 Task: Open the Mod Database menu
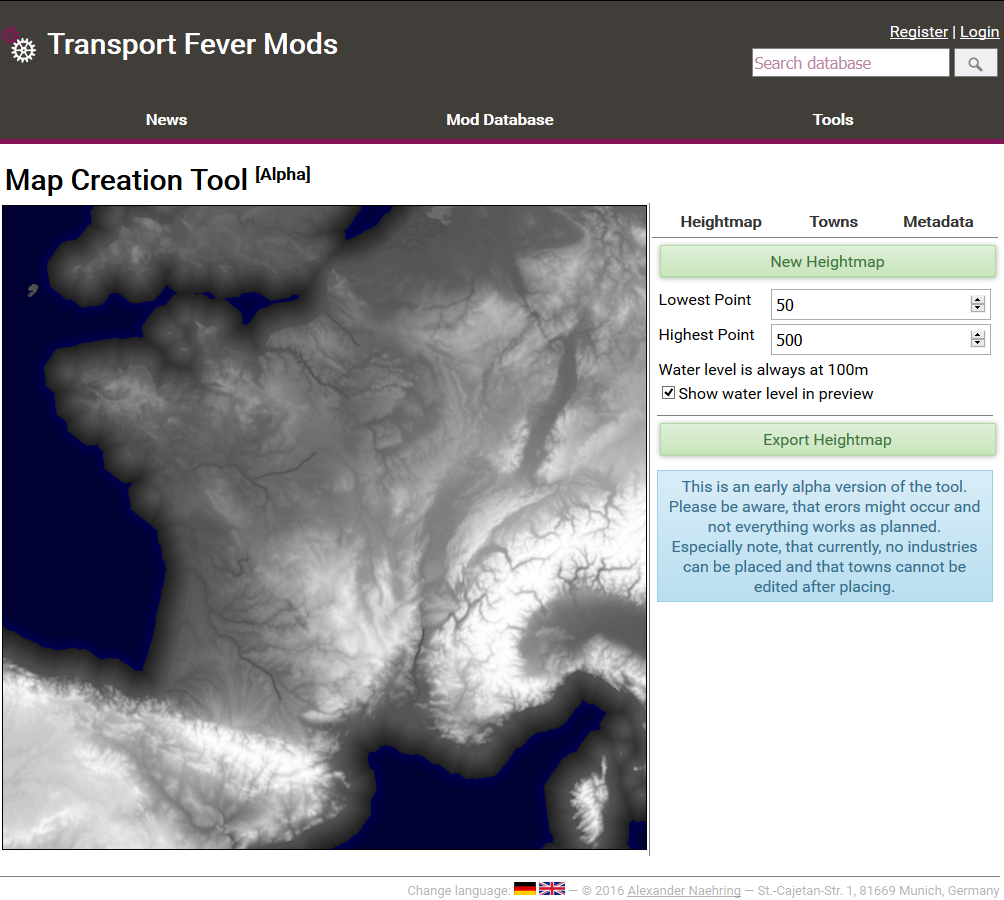pyautogui.click(x=500, y=120)
